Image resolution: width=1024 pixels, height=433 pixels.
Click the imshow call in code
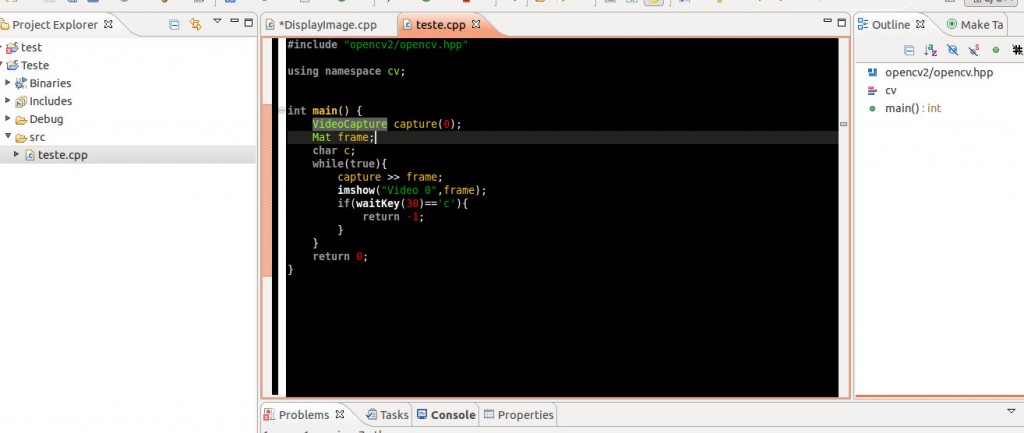click(356, 190)
